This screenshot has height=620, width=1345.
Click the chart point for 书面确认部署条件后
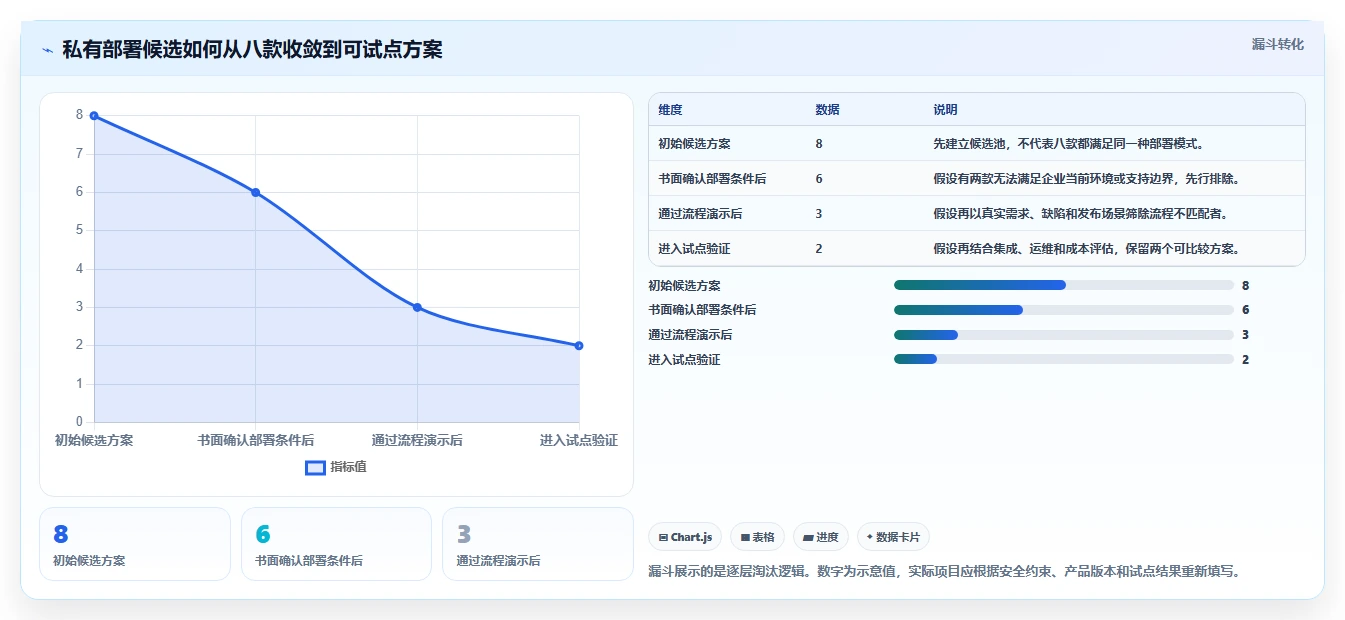[x=255, y=192]
